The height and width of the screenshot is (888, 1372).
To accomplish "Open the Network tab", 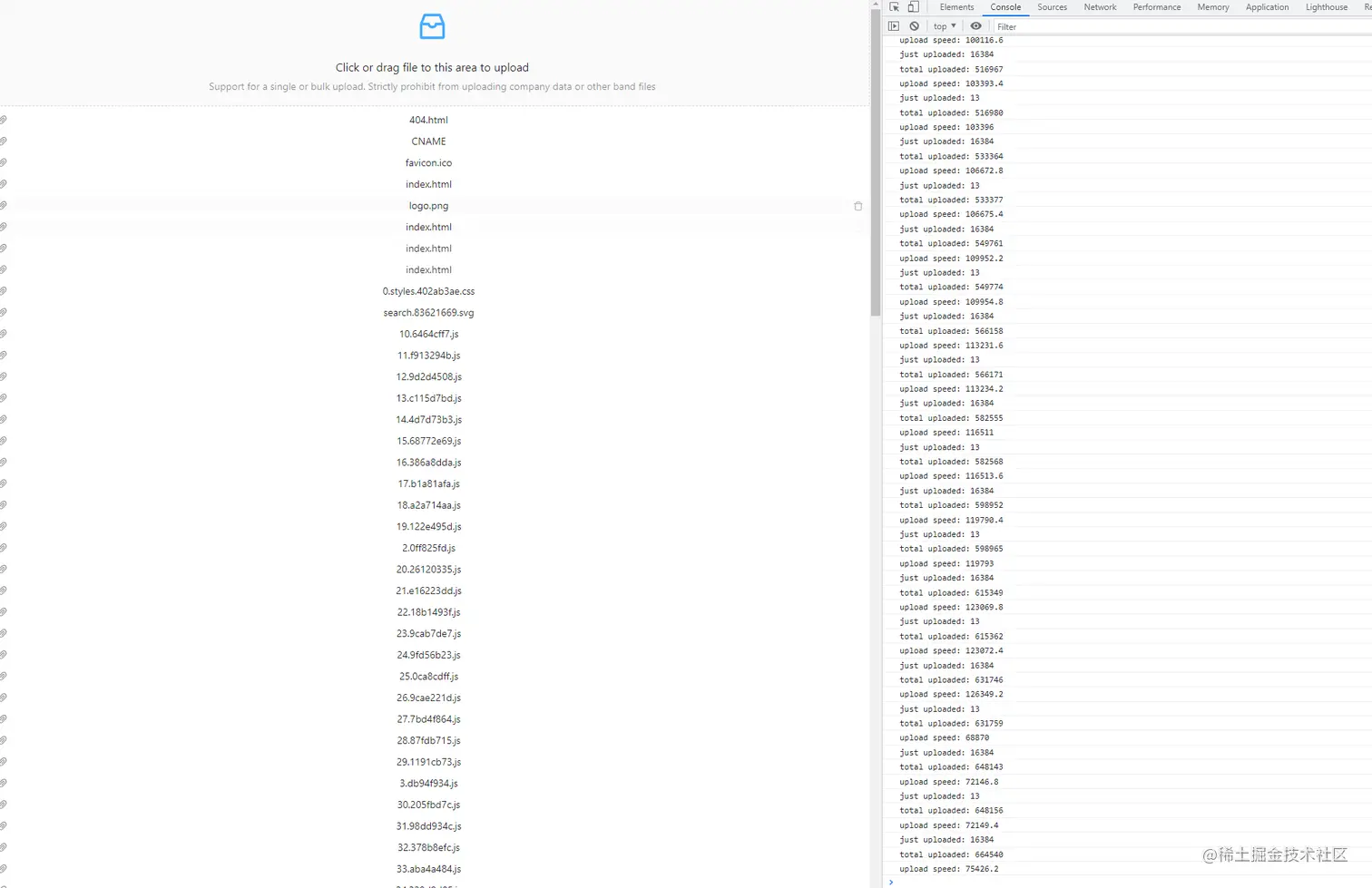I will 1100,7.
